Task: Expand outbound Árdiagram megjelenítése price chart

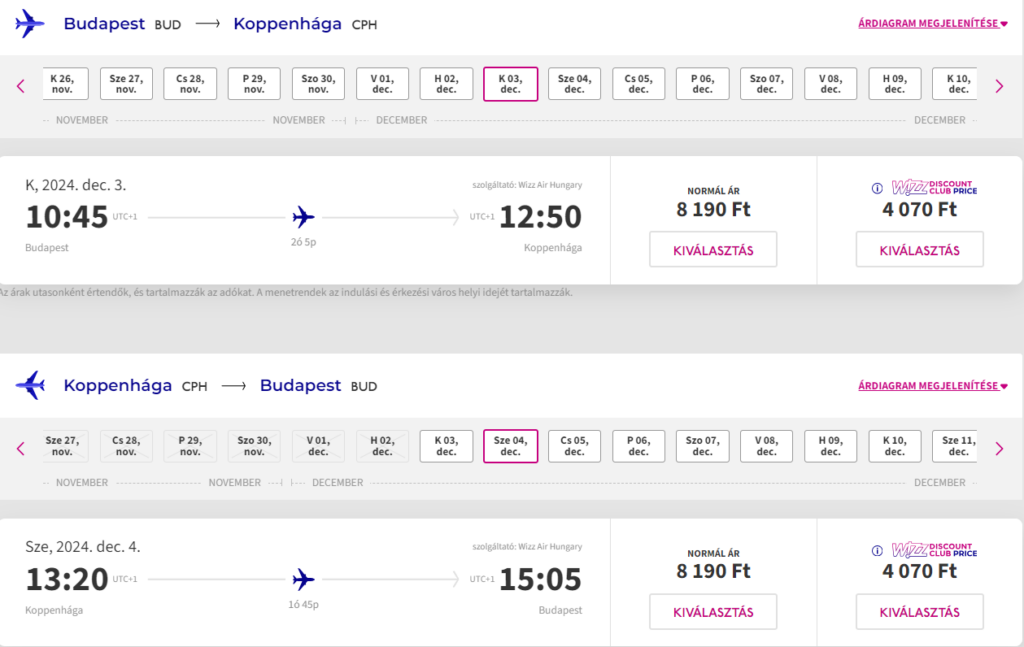Action: coord(933,24)
